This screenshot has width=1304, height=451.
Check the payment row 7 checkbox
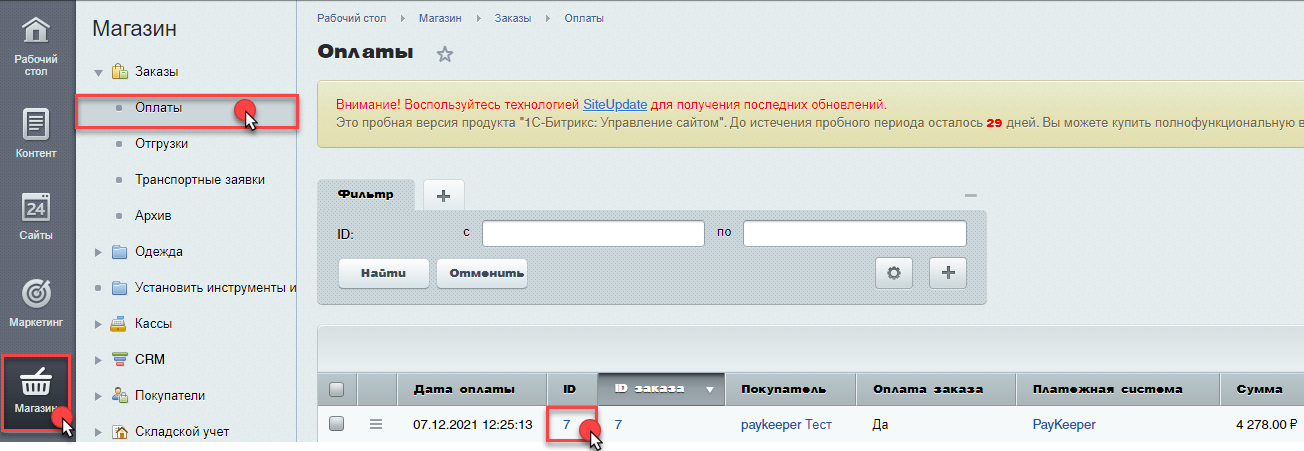pyautogui.click(x=337, y=424)
